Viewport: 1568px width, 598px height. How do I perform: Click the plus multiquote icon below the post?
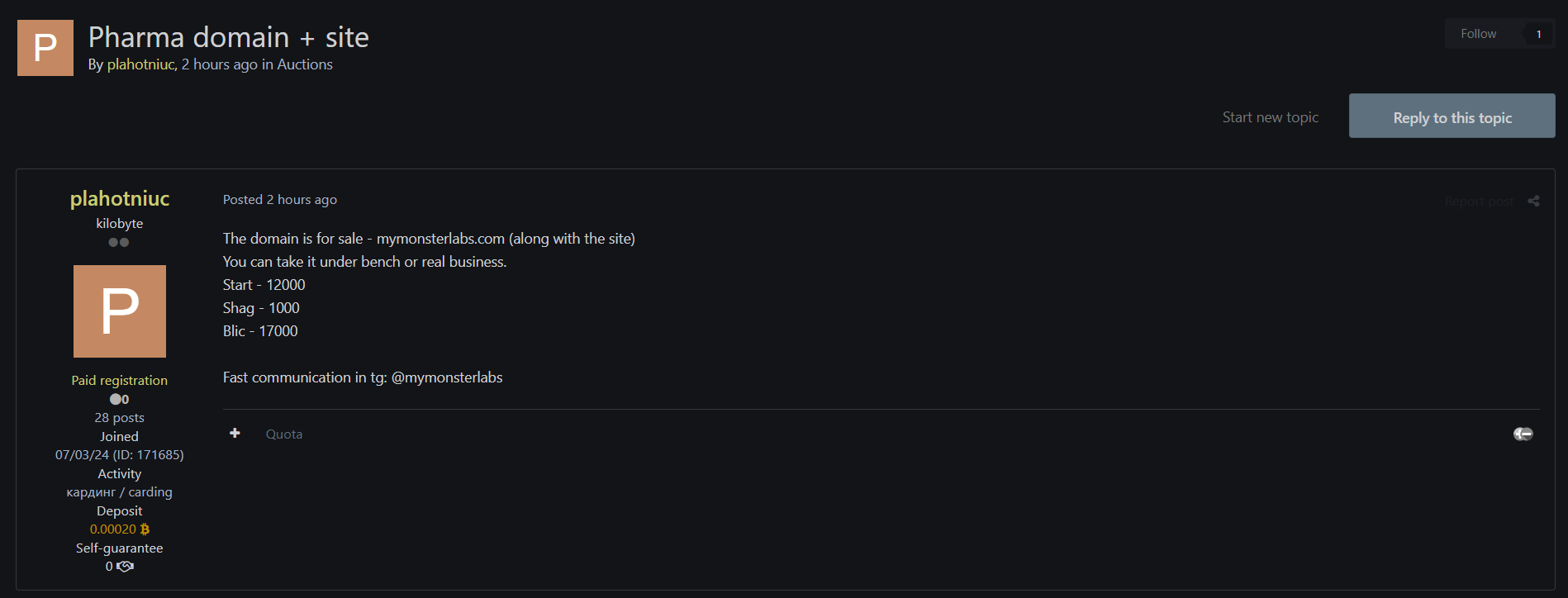pos(235,433)
